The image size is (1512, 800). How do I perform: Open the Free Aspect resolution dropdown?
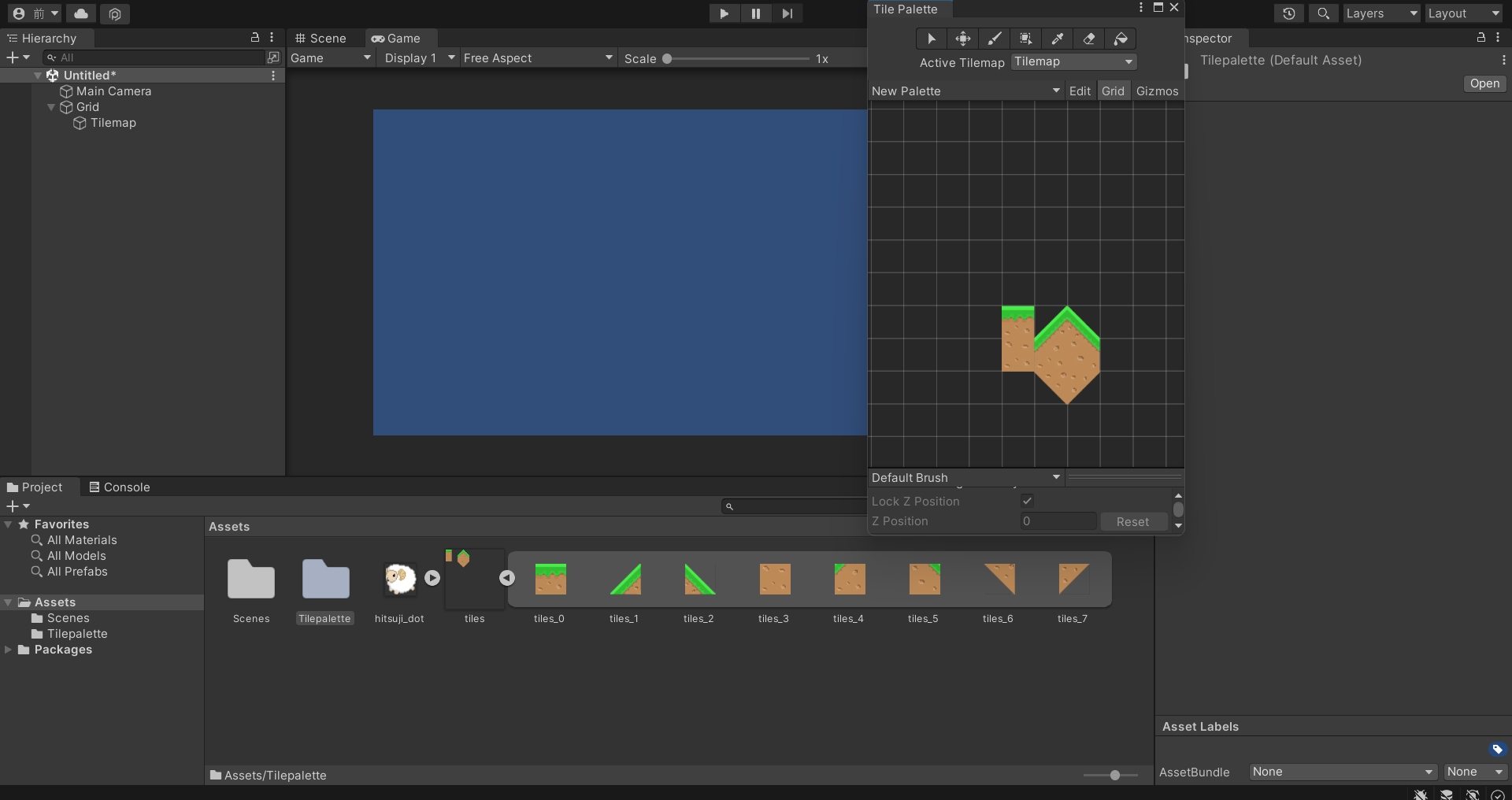537,58
